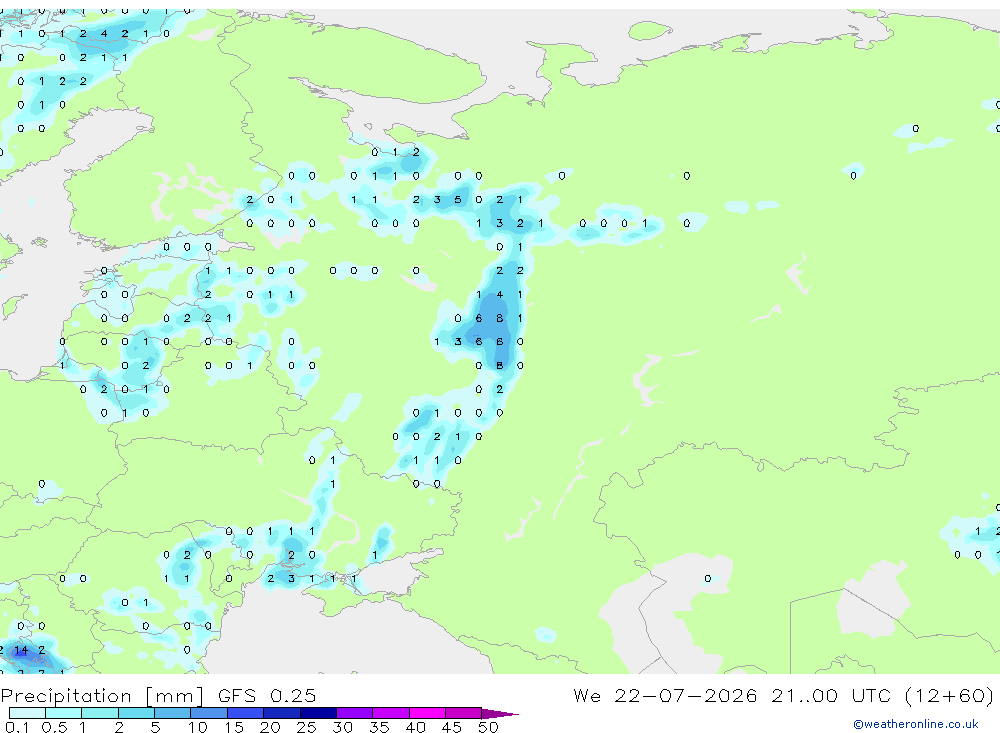Click legend scale label "45"
Screen dimensions: 1000x733
[x=452, y=727]
